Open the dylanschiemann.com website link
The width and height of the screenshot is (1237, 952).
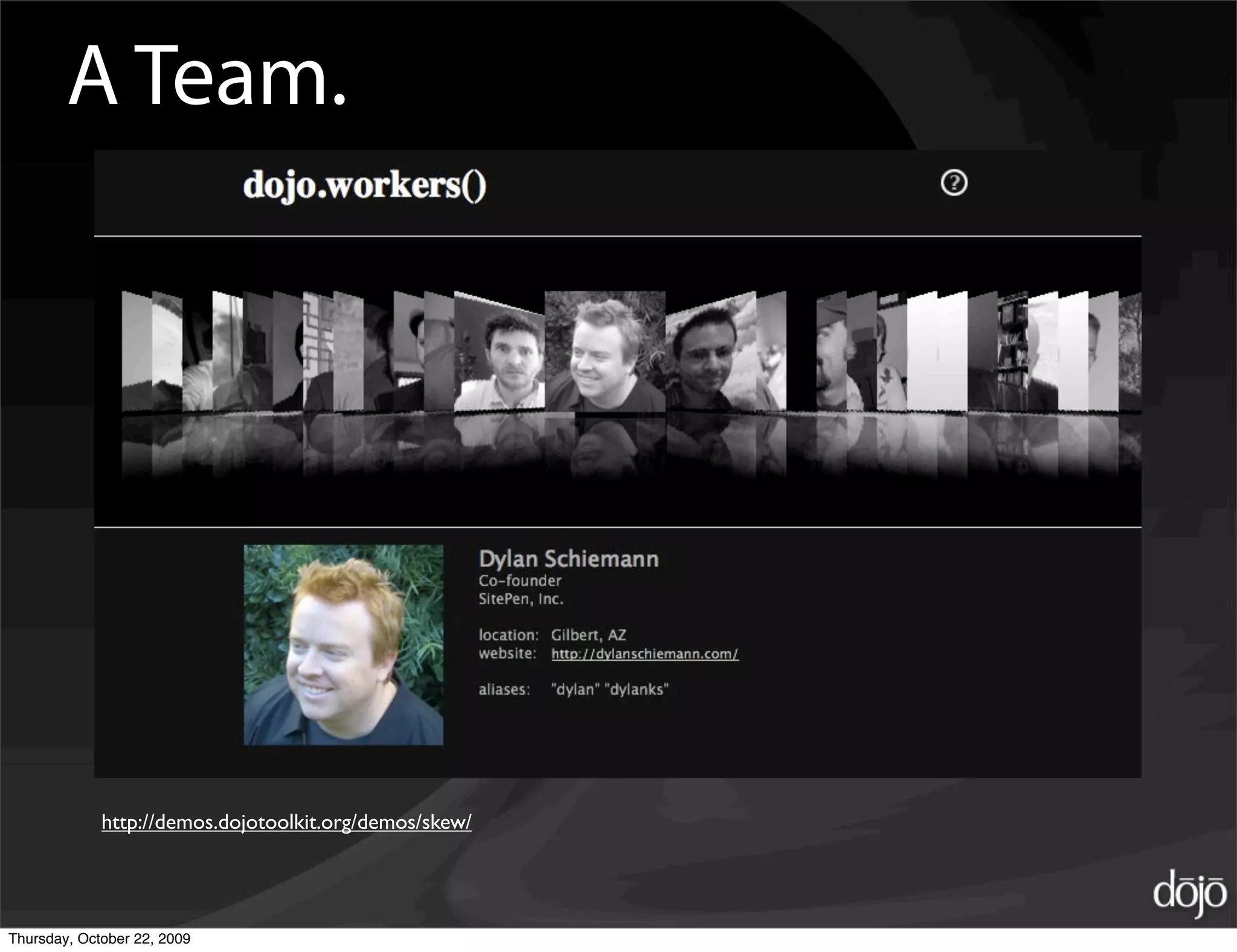[x=644, y=654]
